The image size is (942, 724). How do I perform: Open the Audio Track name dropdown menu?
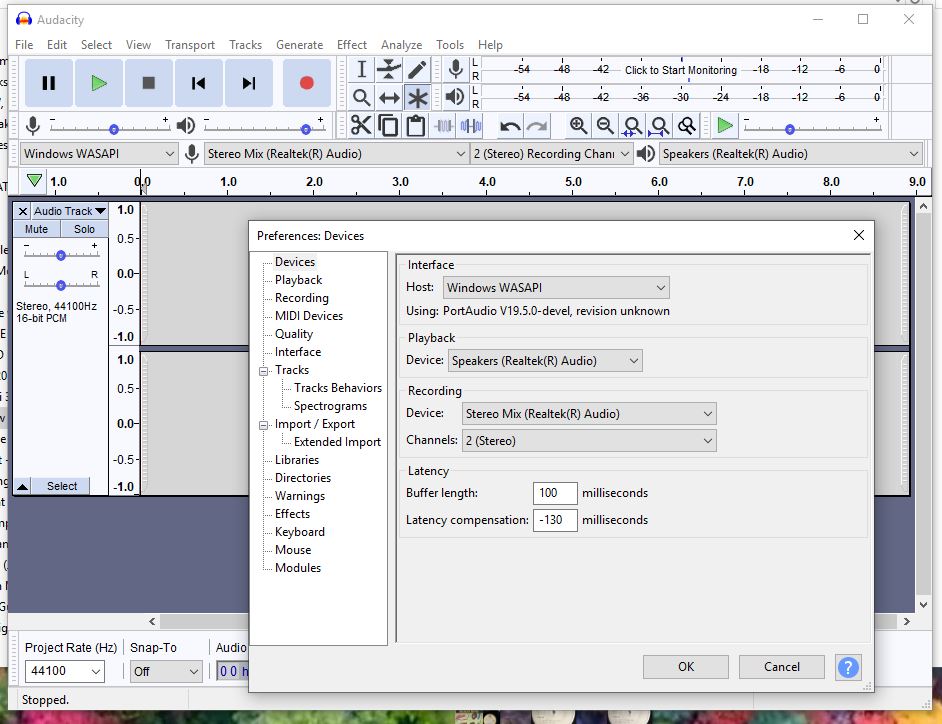tap(70, 211)
